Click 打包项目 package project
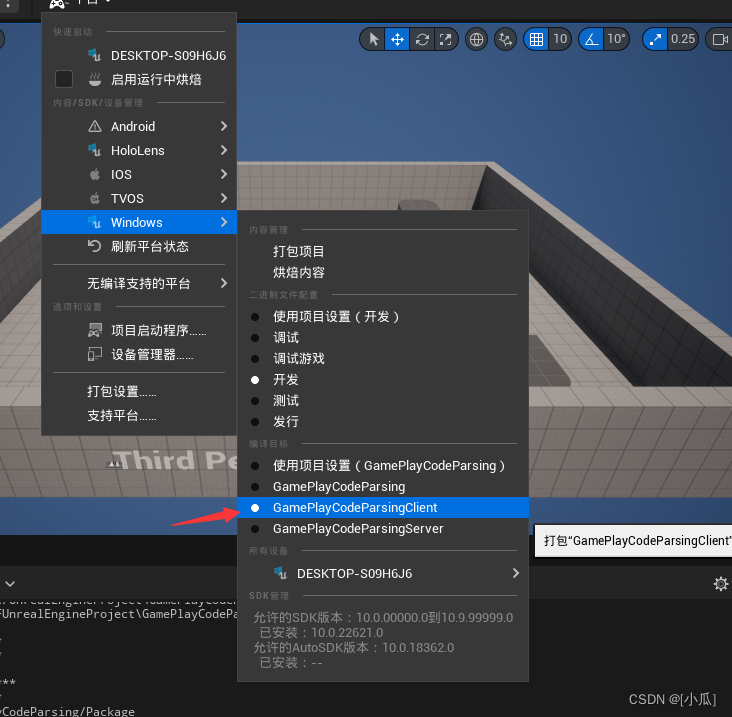Screen dimensions: 732x717 (x=383, y=252)
